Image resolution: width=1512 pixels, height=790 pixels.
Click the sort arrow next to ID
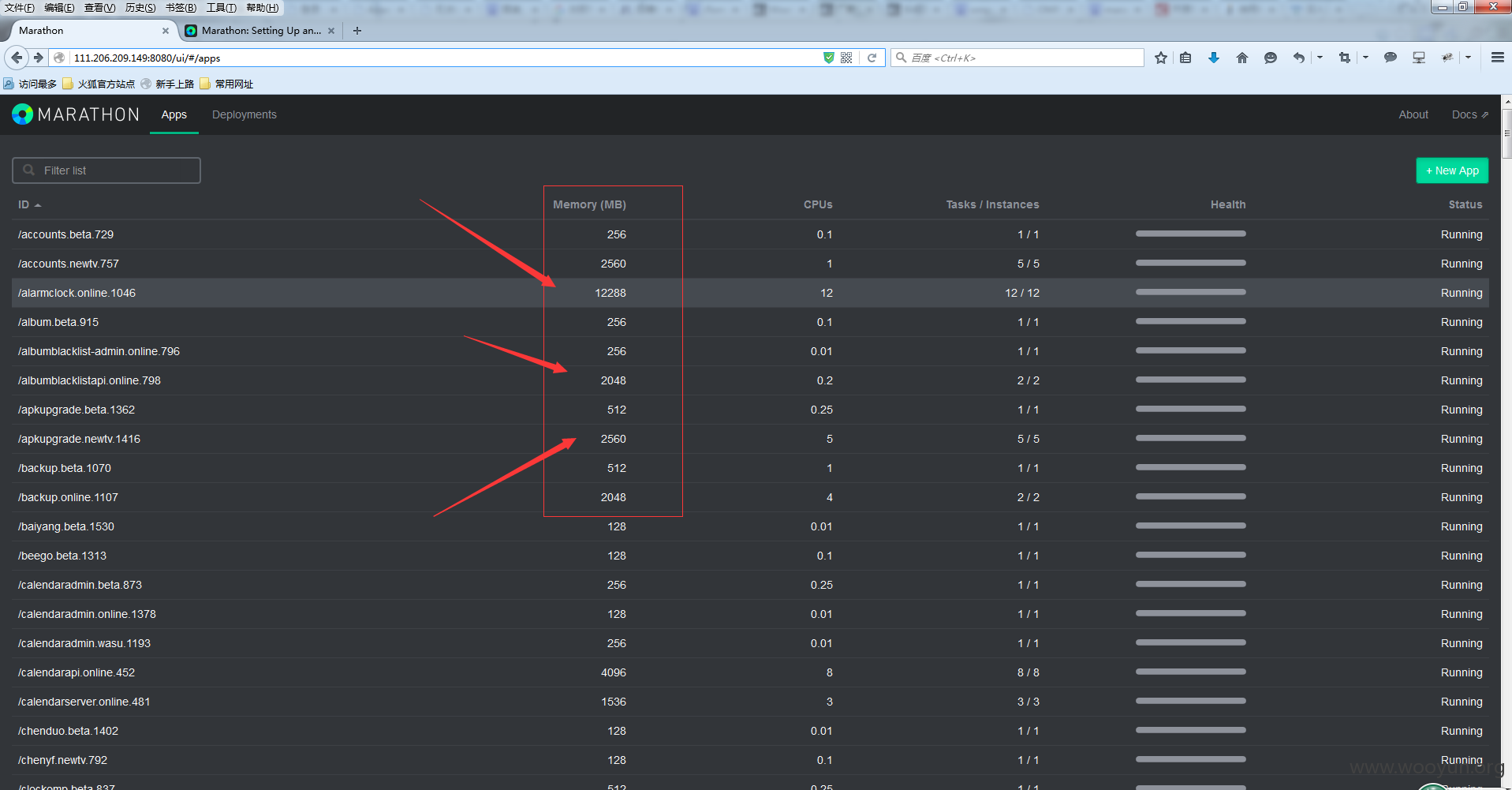click(x=38, y=205)
